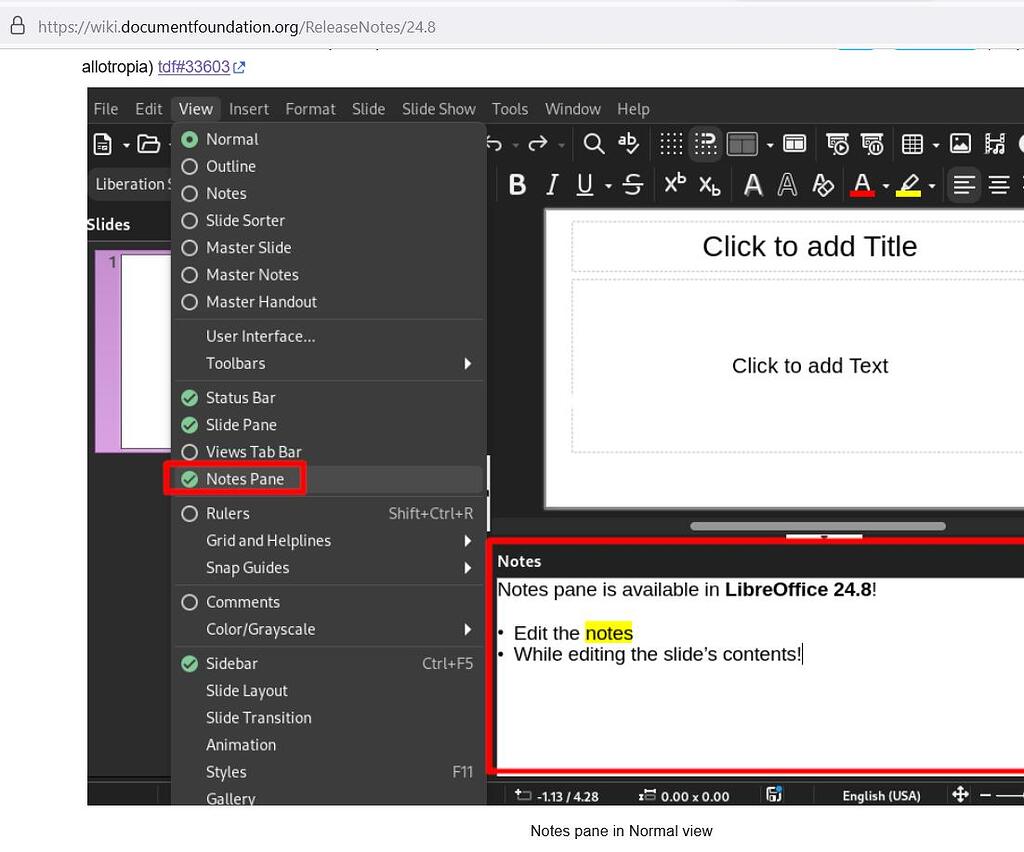The image size is (1024, 852).
Task: Disable the Notes Pane toggle
Action: click(x=246, y=478)
